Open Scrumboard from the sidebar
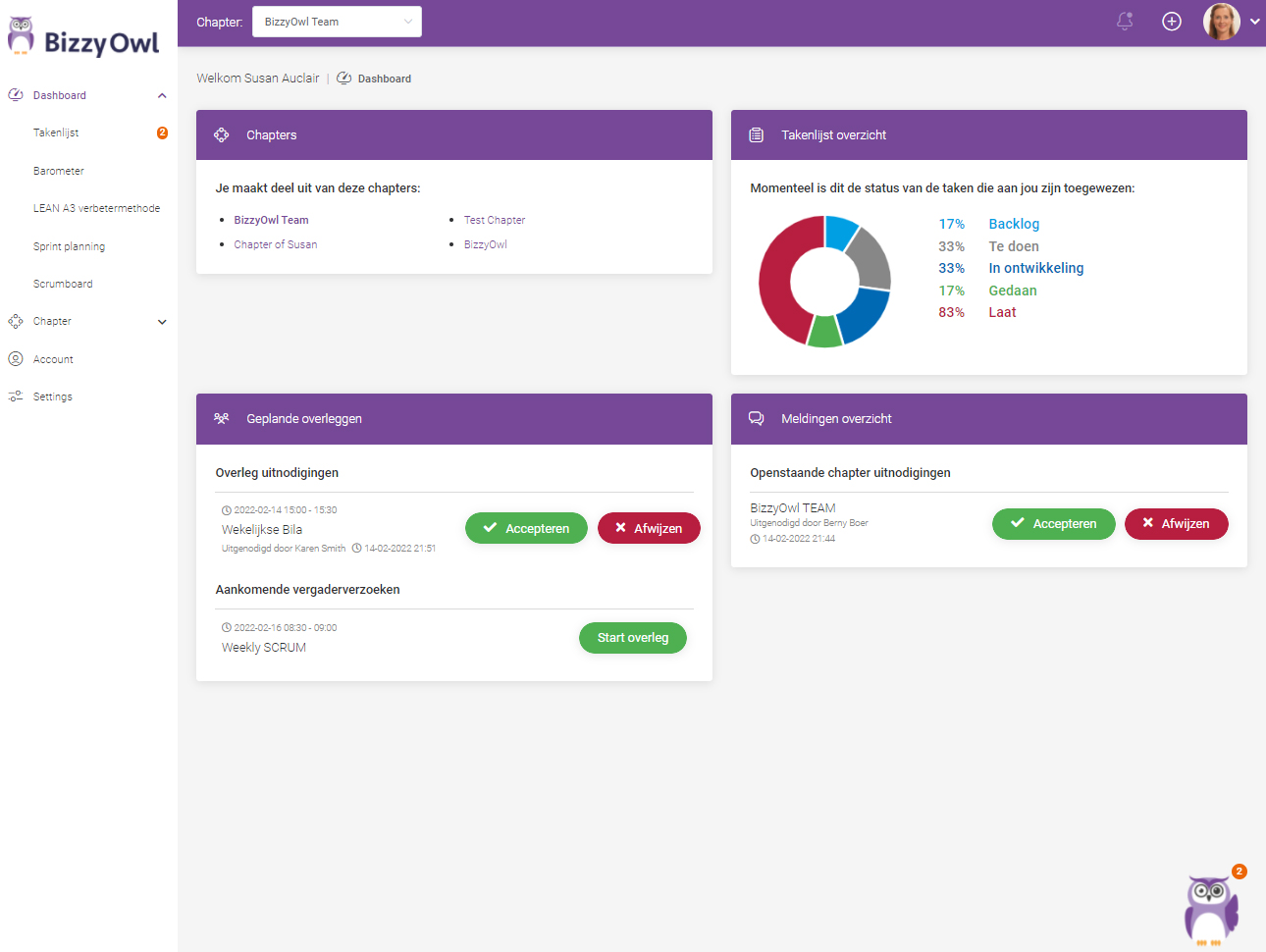 63,284
